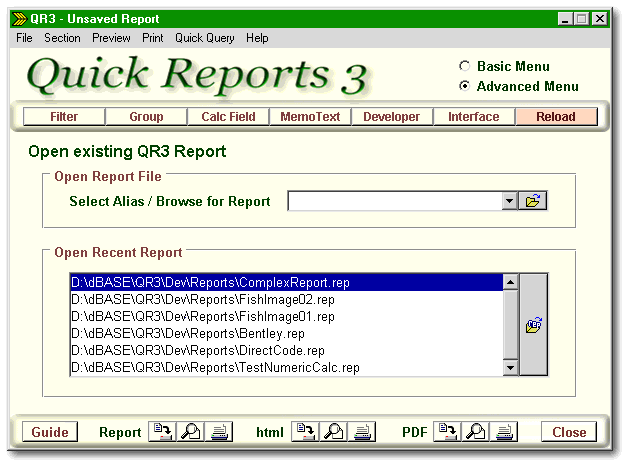Open the Quick Query menu
Image resolution: width=628 pixels, height=466 pixels.
tap(205, 38)
